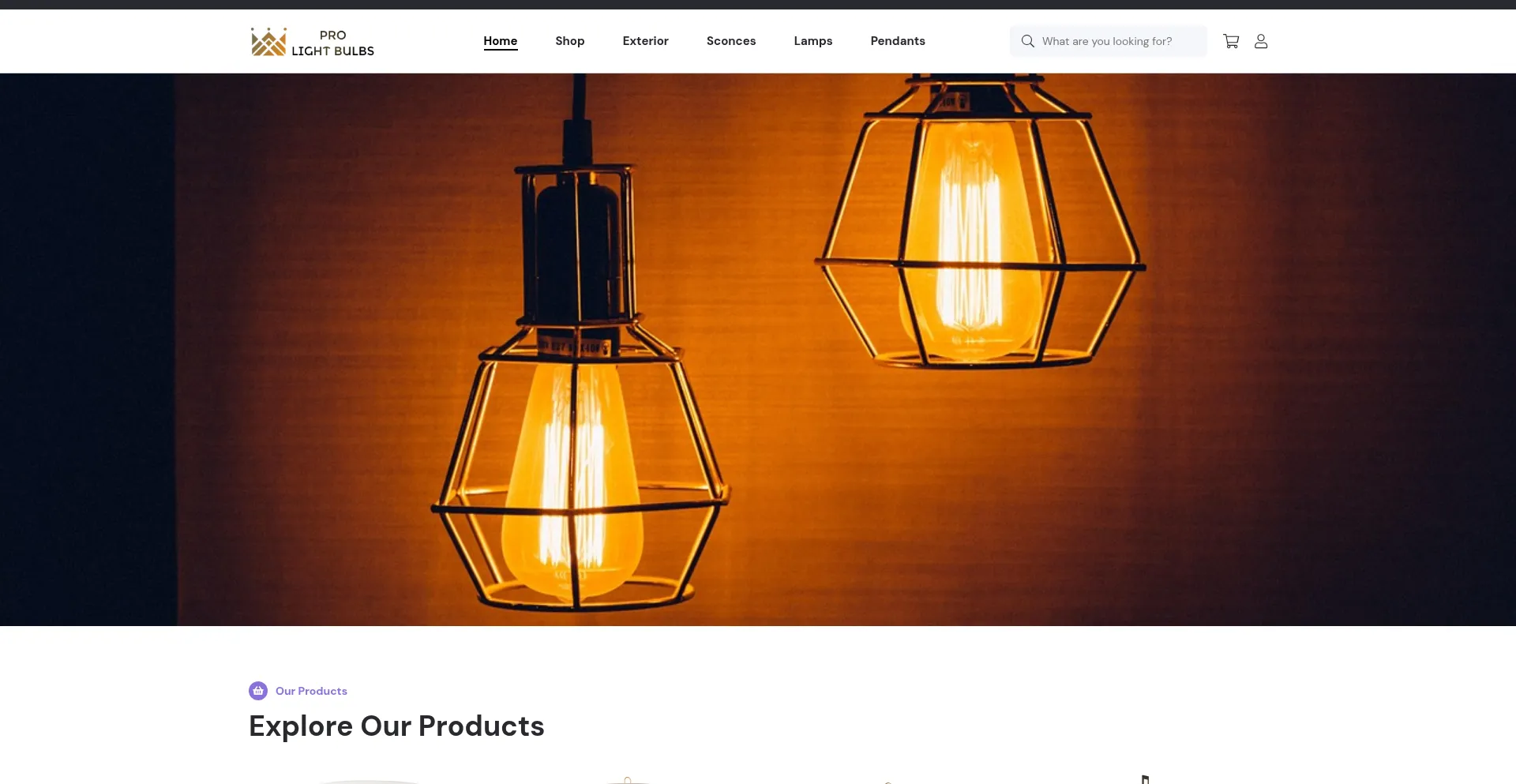
Task: Select the Exterior category
Action: 645,41
